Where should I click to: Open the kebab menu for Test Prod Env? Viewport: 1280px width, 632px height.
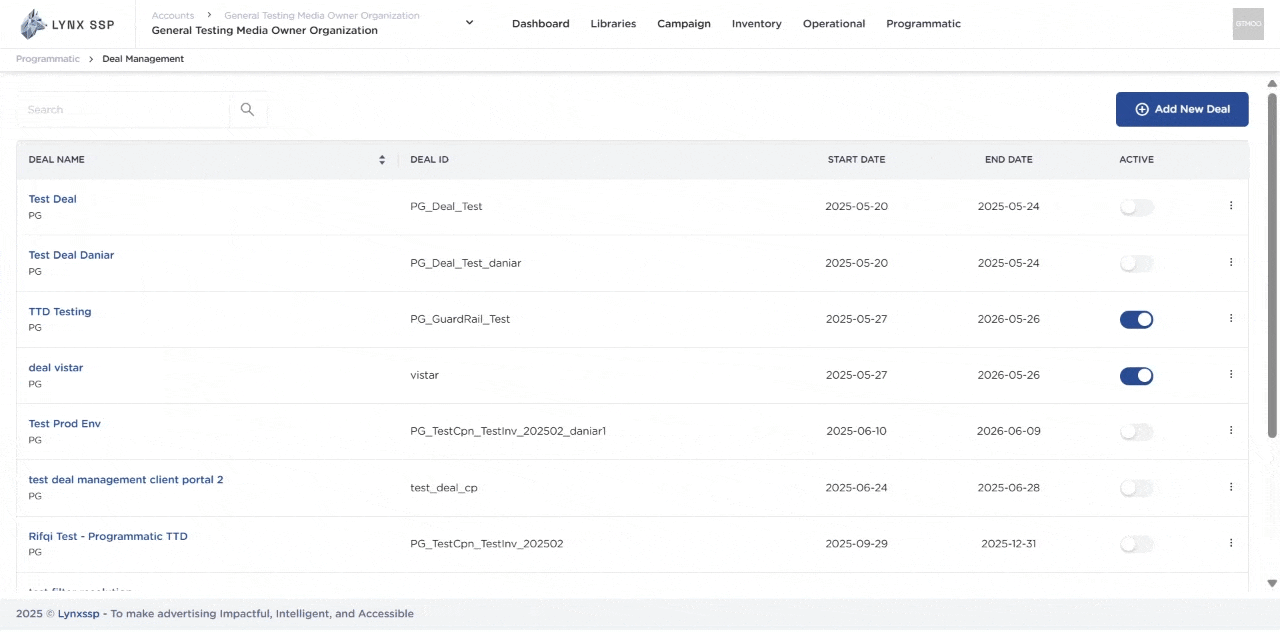click(1231, 430)
